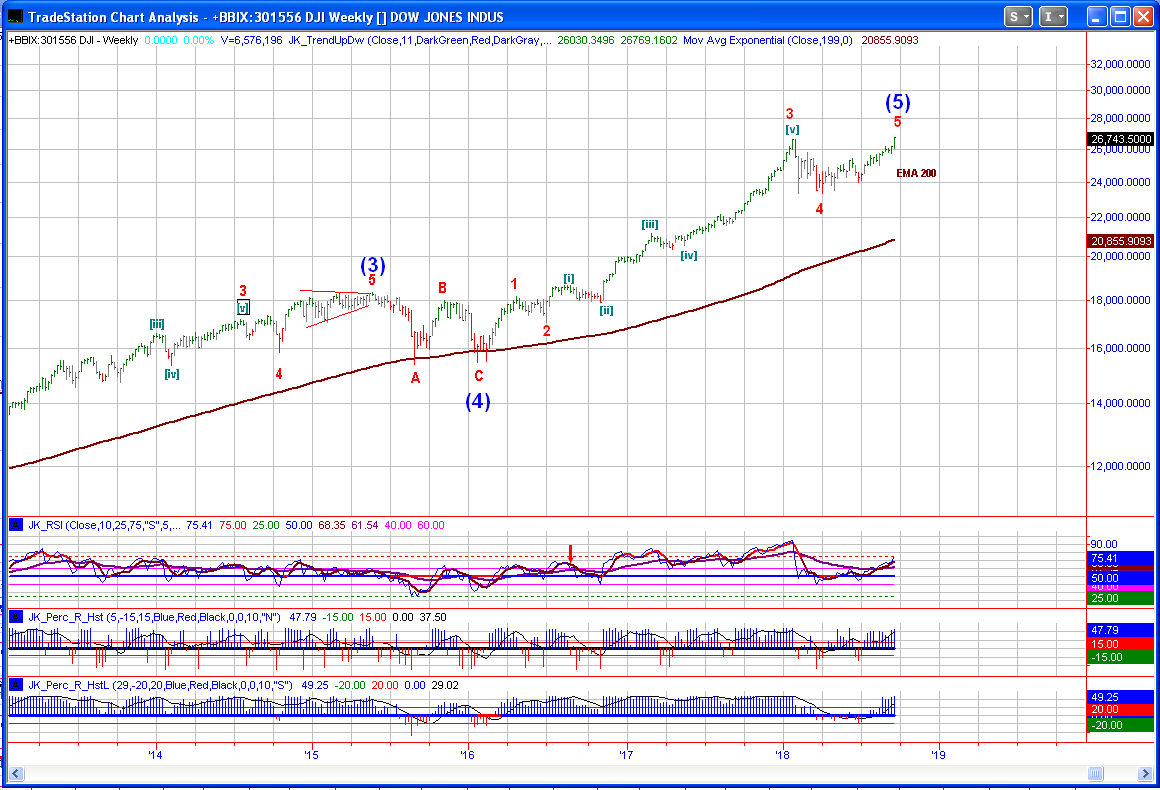Open the S dropdown in the title bar
The width and height of the screenshot is (1160, 790).
pyautogui.click(x=1018, y=17)
